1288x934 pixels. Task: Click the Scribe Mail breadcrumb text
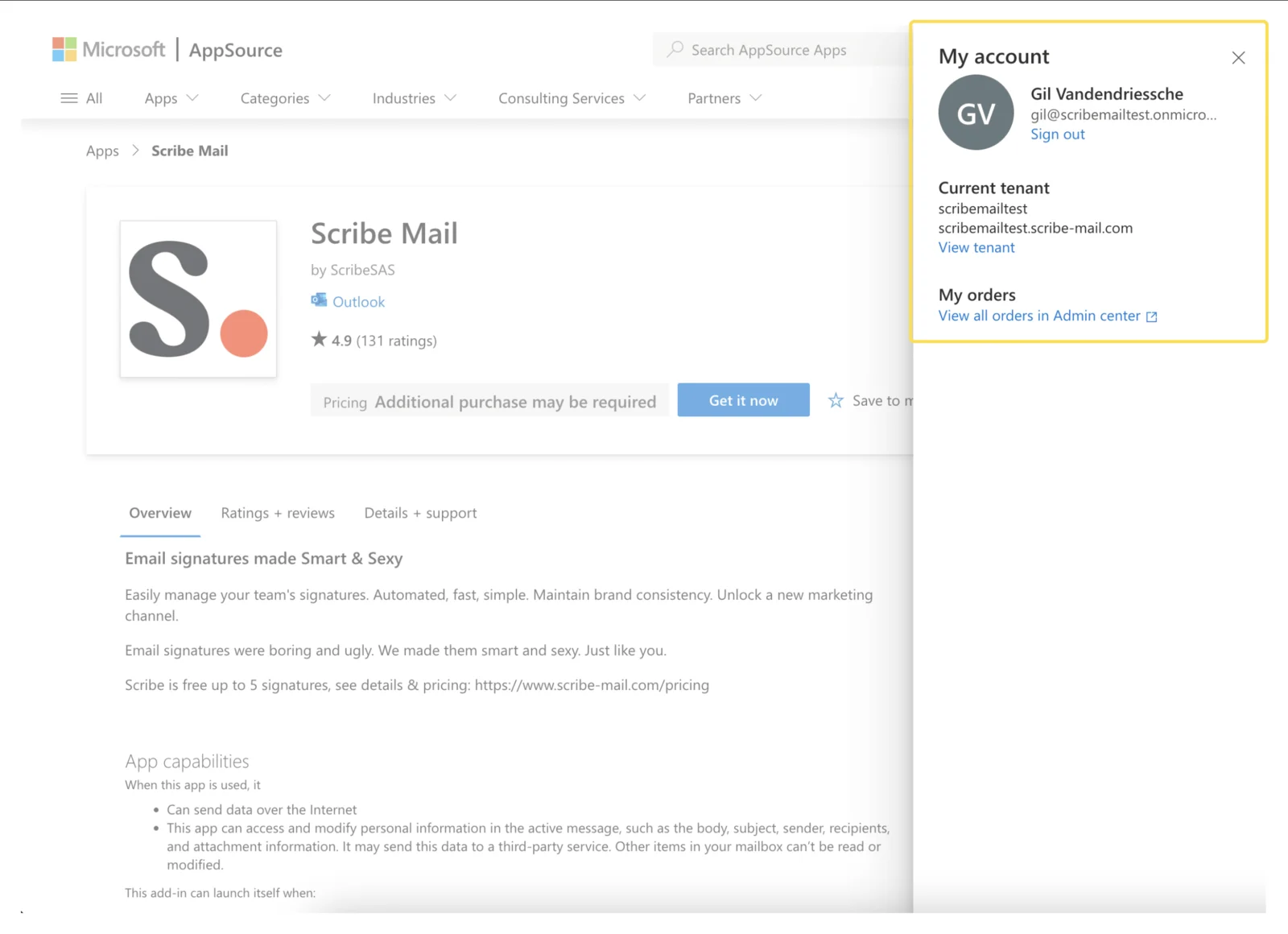189,151
